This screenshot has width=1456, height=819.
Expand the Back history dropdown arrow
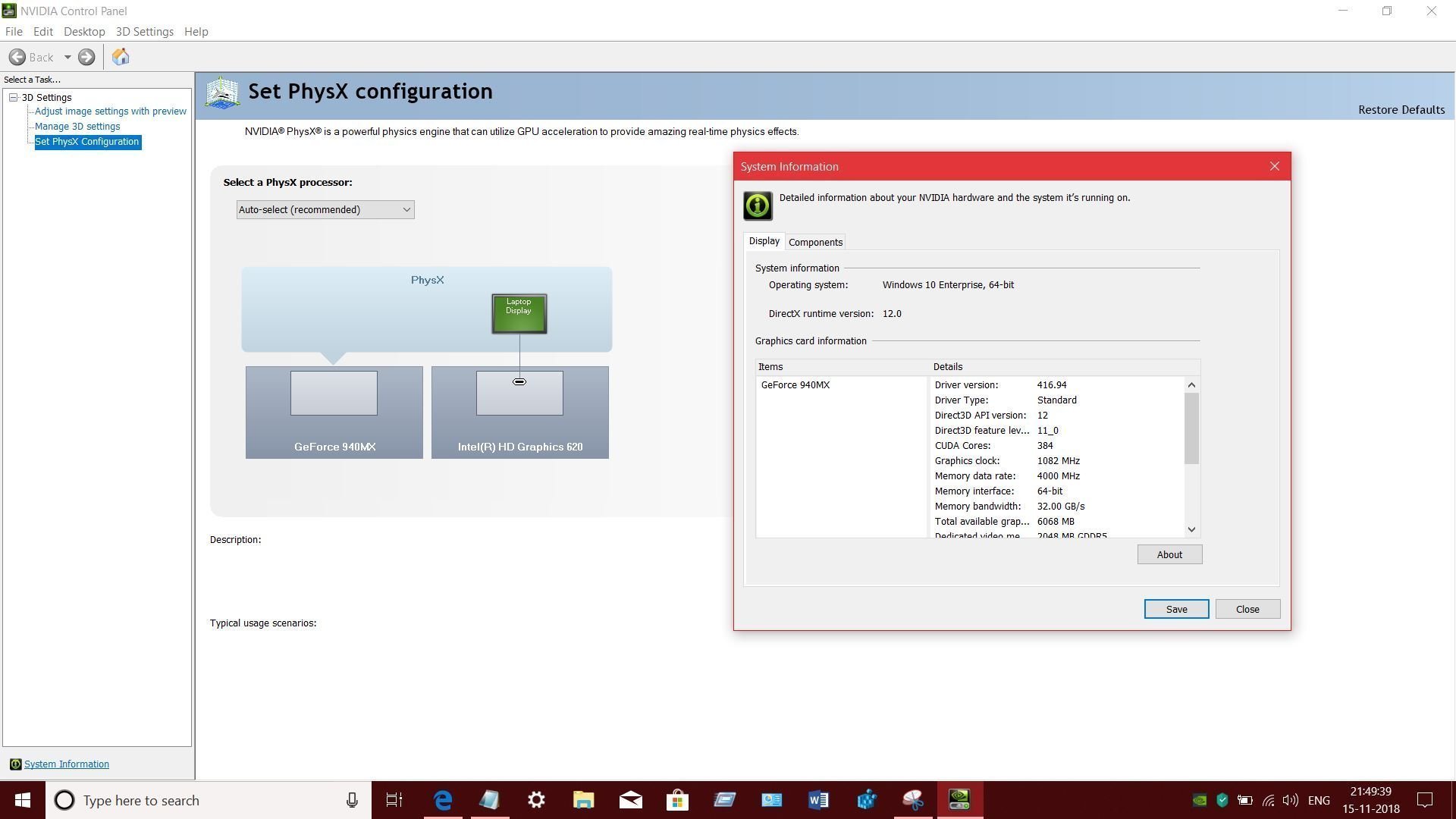point(67,57)
